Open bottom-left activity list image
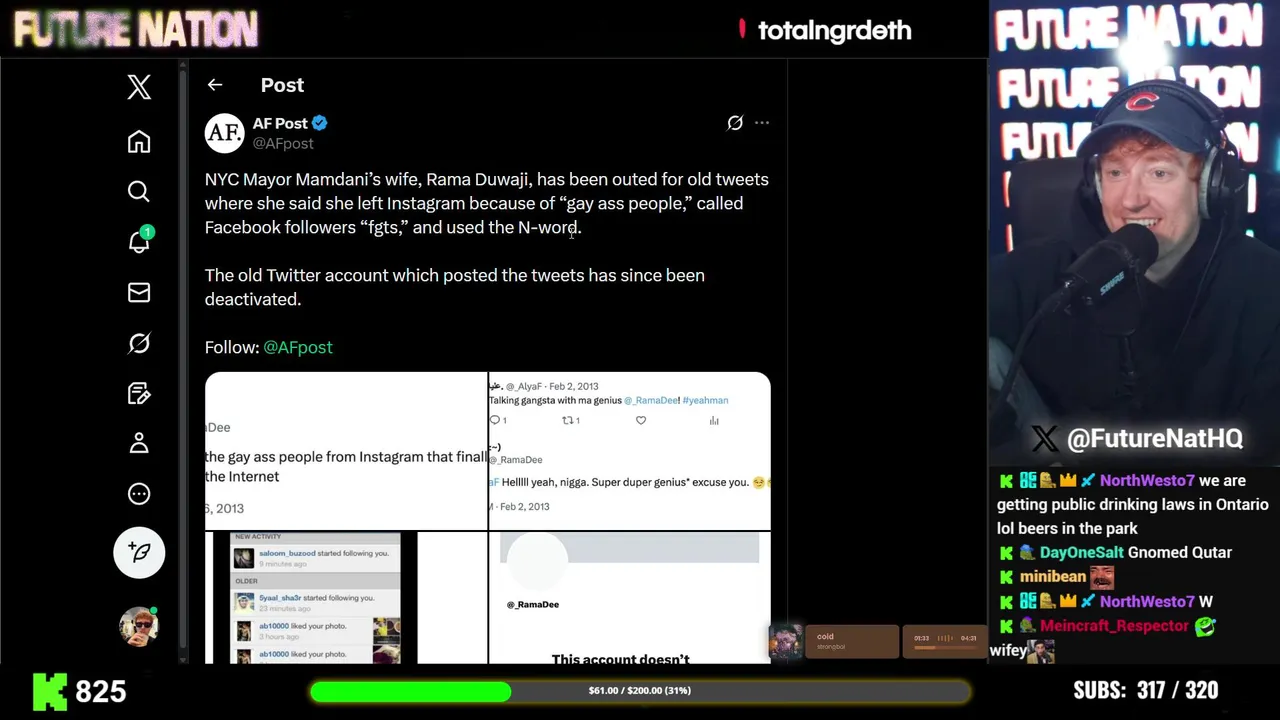 (346, 598)
